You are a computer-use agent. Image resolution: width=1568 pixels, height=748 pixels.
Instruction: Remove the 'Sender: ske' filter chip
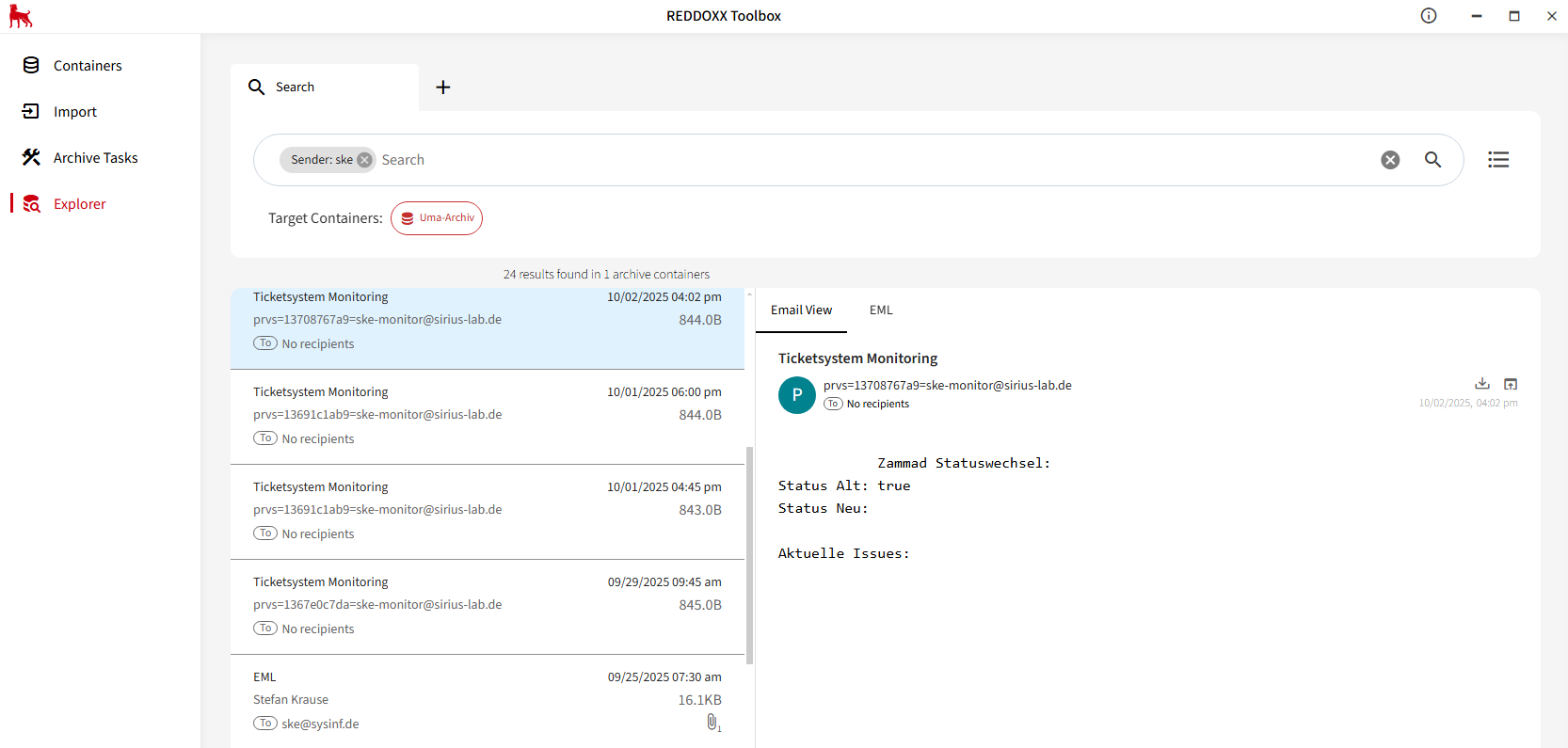tap(364, 160)
